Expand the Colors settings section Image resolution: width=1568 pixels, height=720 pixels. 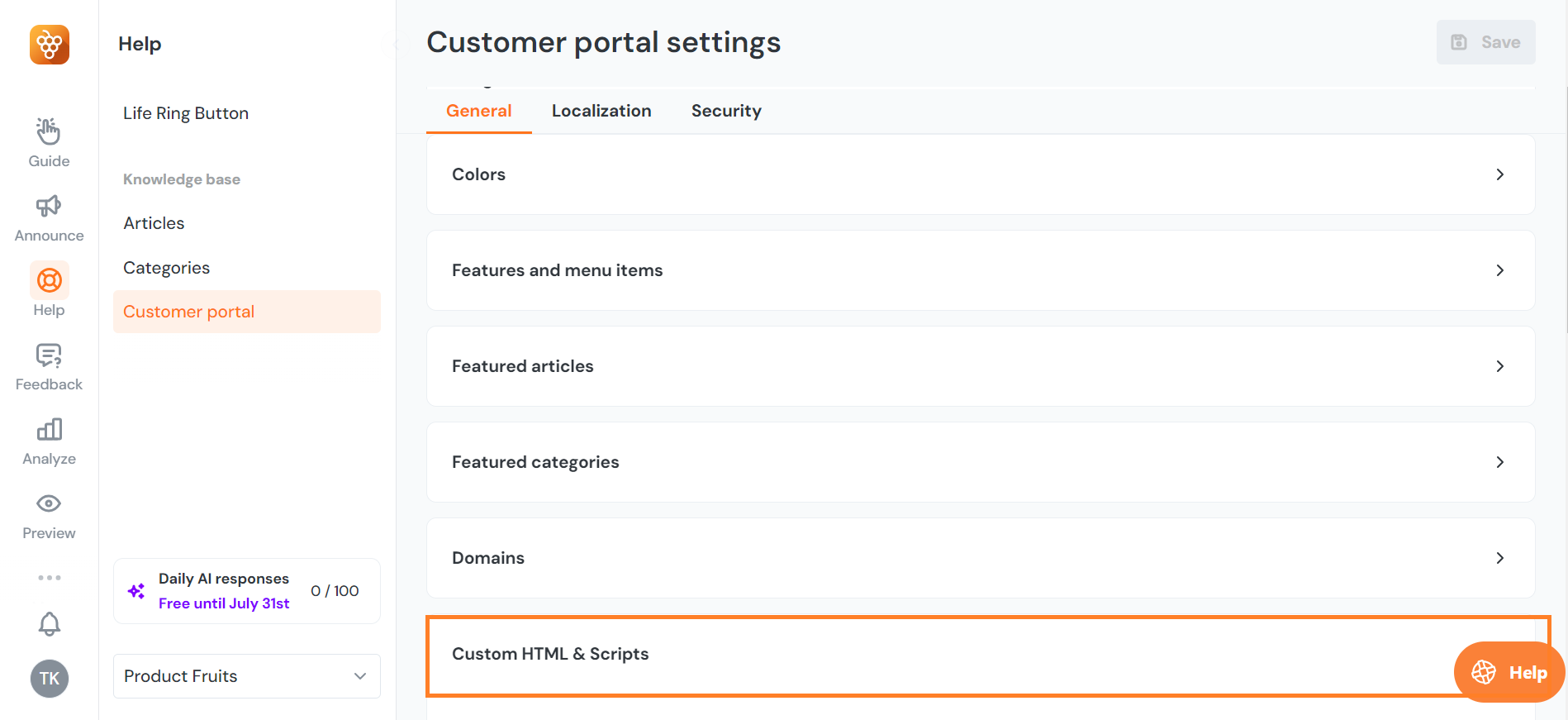click(x=980, y=174)
